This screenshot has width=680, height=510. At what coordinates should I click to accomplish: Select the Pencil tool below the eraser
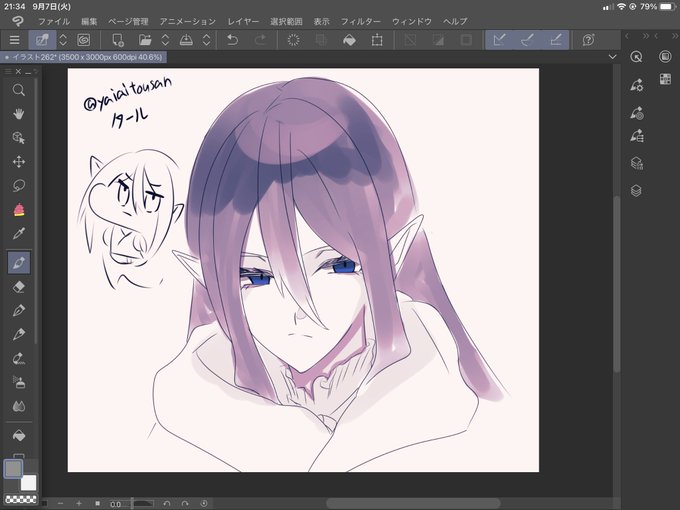click(19, 311)
